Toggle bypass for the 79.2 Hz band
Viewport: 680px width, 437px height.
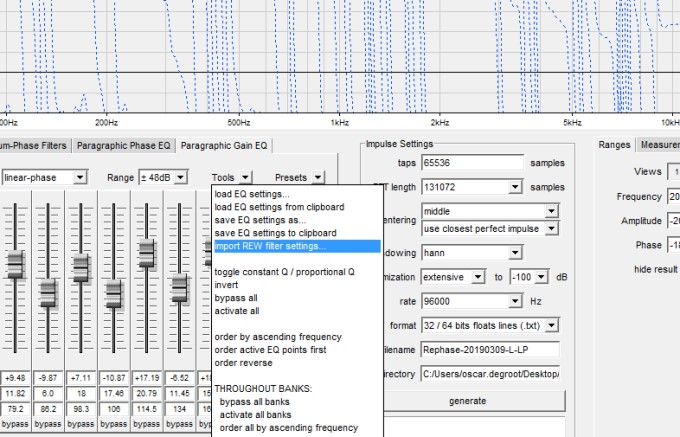(14, 426)
